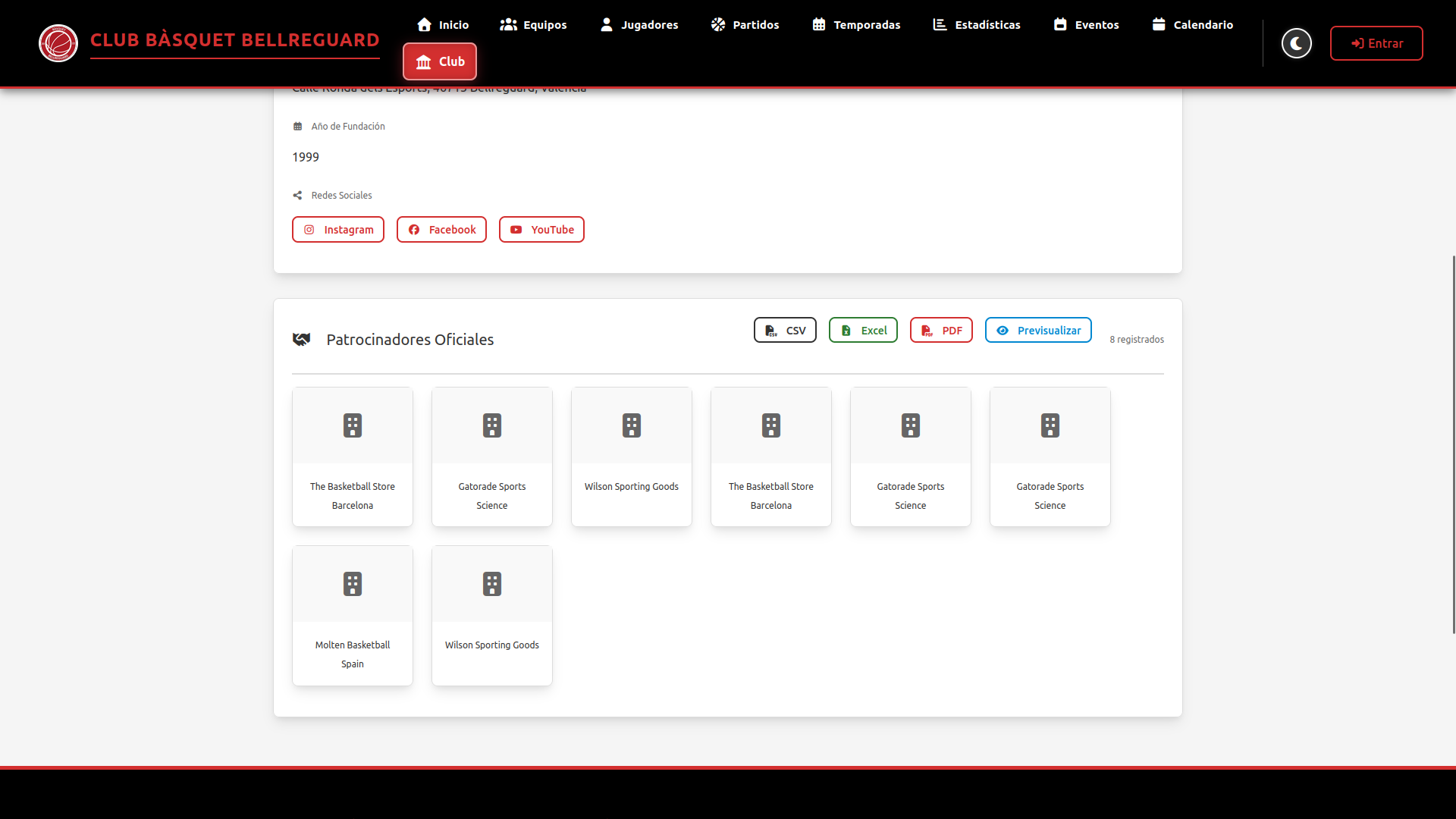Screen dimensions: 1456x819
Task: Click the founding year 1999
Action: (306, 157)
